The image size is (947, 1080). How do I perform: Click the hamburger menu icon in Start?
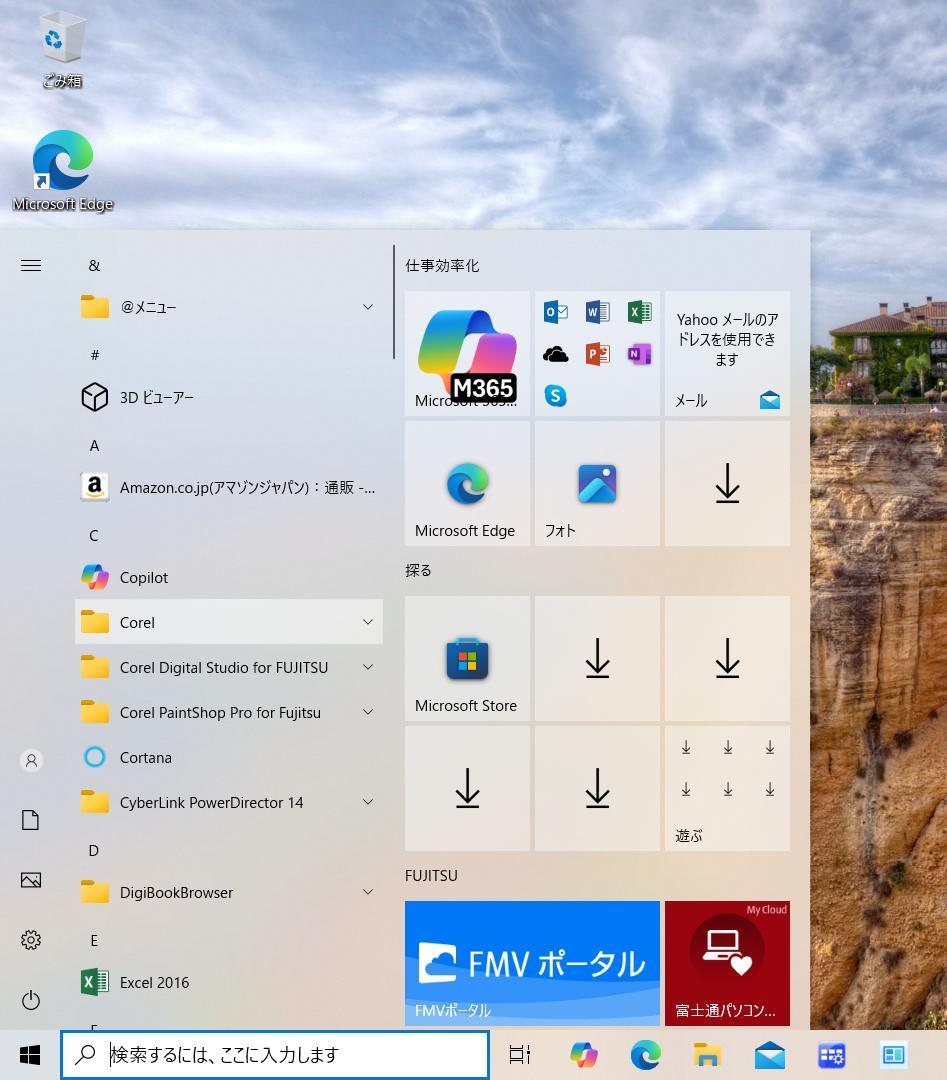tap(31, 265)
